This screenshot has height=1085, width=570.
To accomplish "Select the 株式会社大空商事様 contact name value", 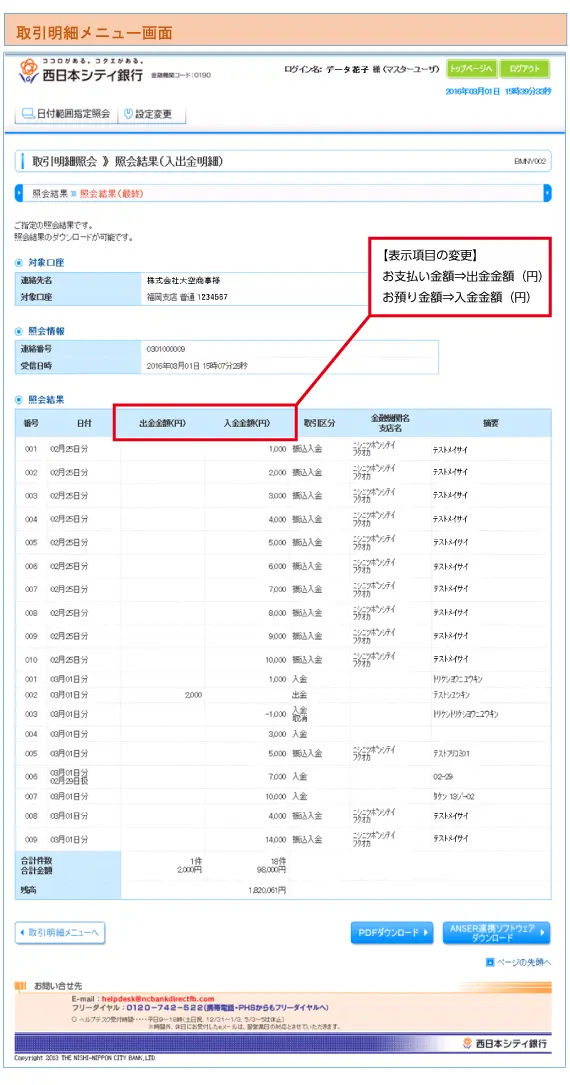I will click(184, 280).
